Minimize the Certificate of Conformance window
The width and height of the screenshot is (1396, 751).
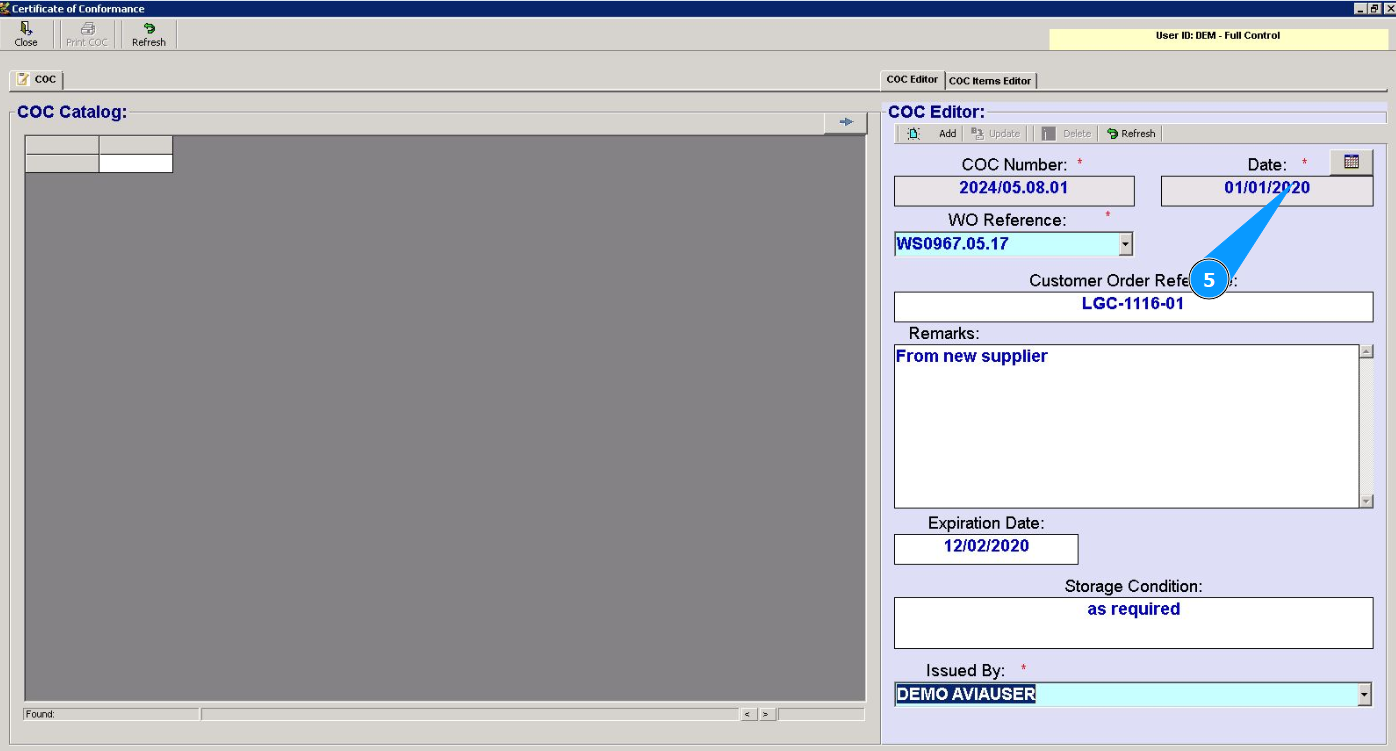pyautogui.click(x=1361, y=8)
